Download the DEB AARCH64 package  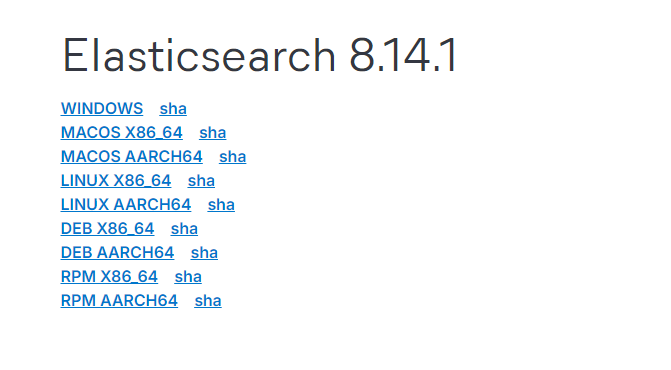click(117, 252)
